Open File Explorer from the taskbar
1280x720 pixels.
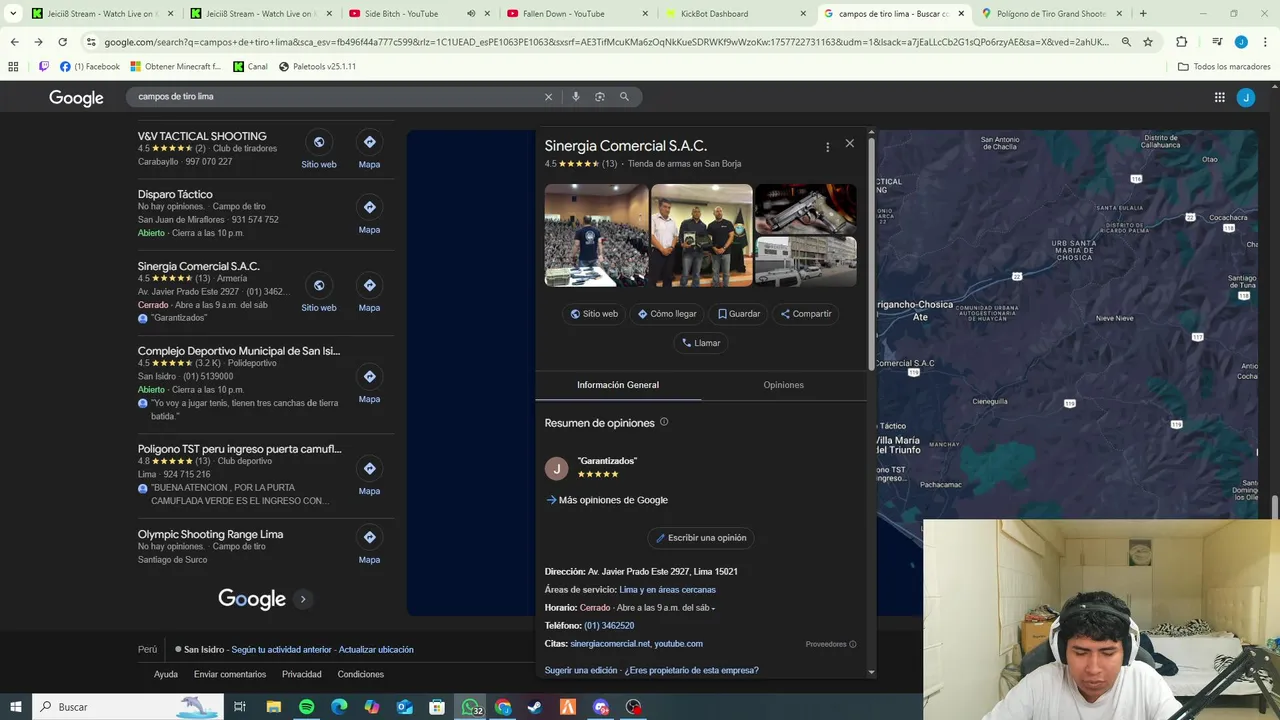[273, 707]
